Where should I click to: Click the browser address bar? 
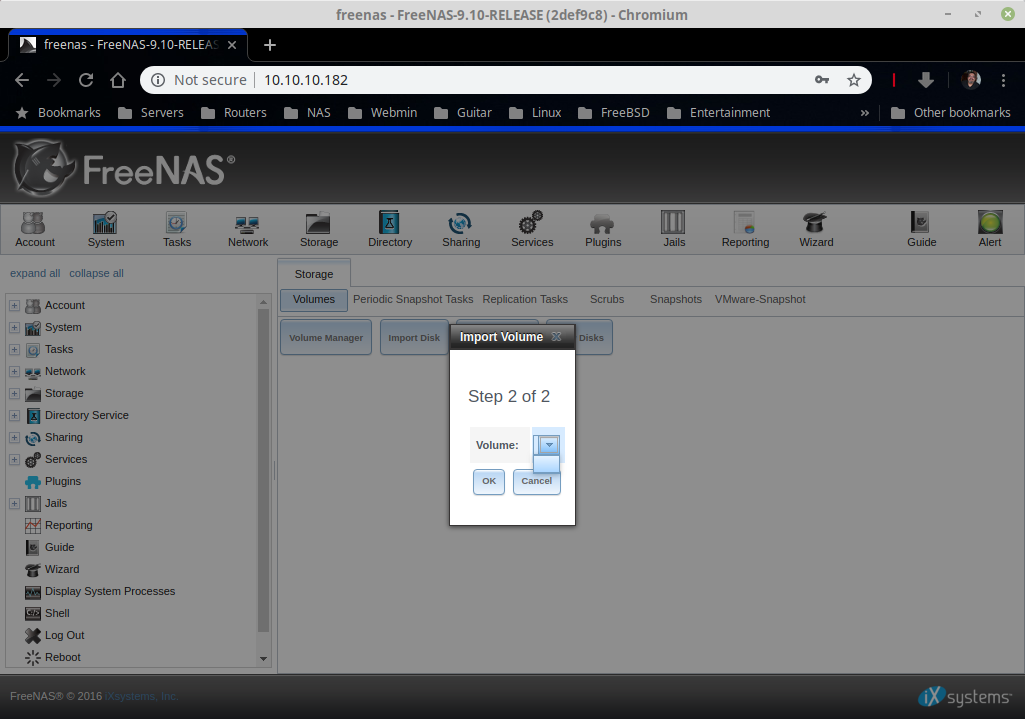pyautogui.click(x=507, y=80)
